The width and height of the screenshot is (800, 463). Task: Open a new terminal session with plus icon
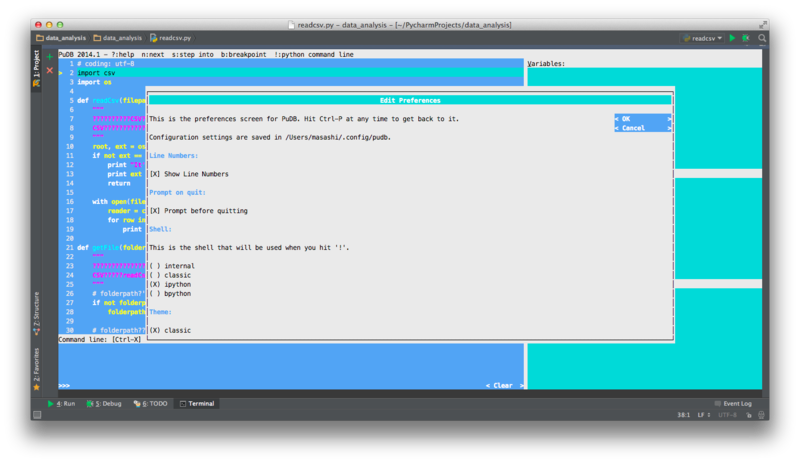coord(49,57)
